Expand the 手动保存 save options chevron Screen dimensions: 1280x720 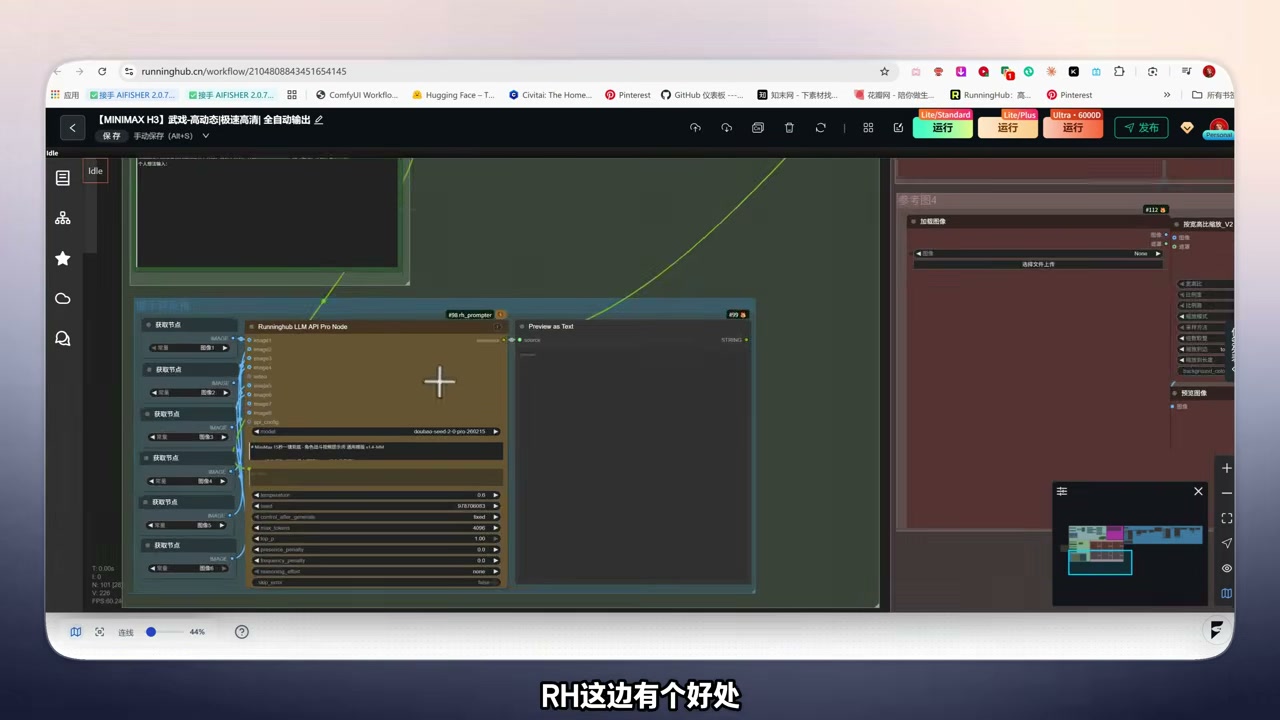click(x=205, y=136)
